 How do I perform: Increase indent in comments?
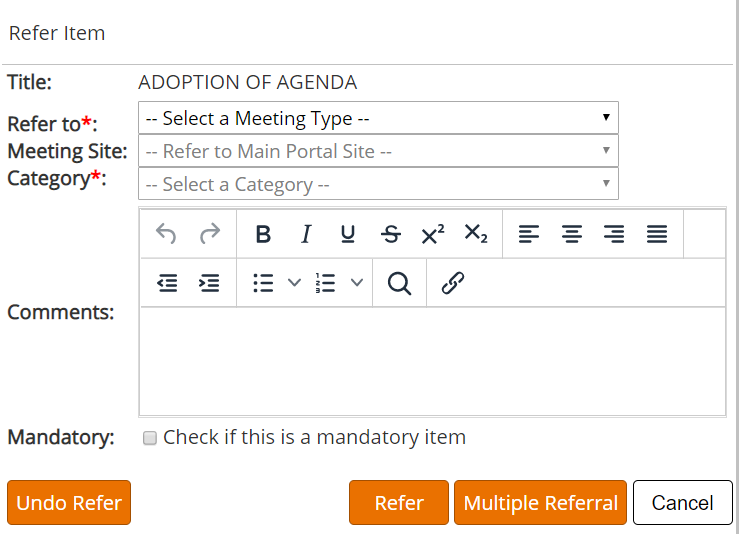click(x=209, y=283)
